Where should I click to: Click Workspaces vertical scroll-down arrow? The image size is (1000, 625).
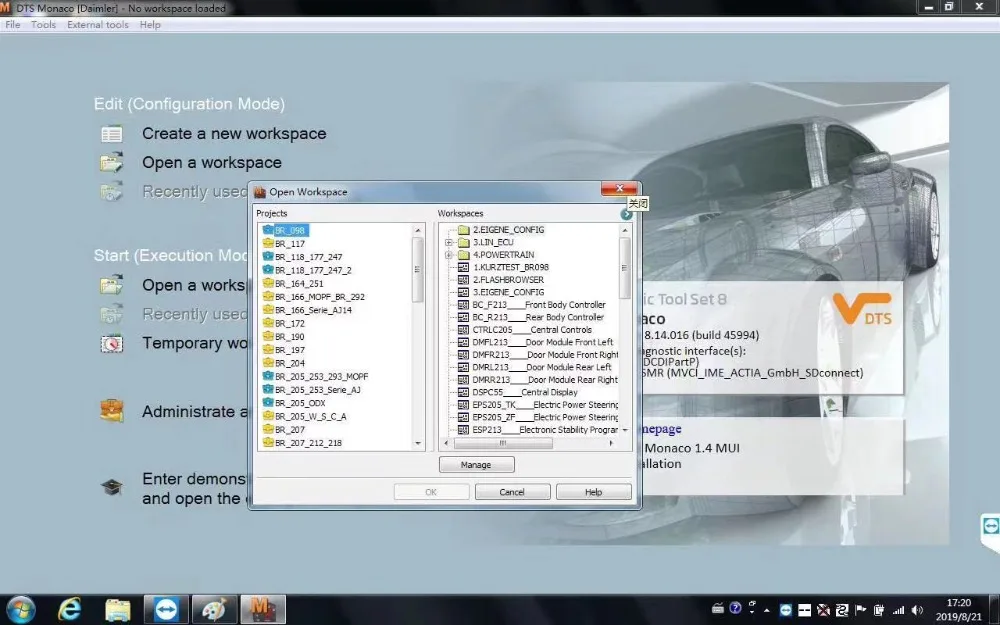tap(625, 430)
